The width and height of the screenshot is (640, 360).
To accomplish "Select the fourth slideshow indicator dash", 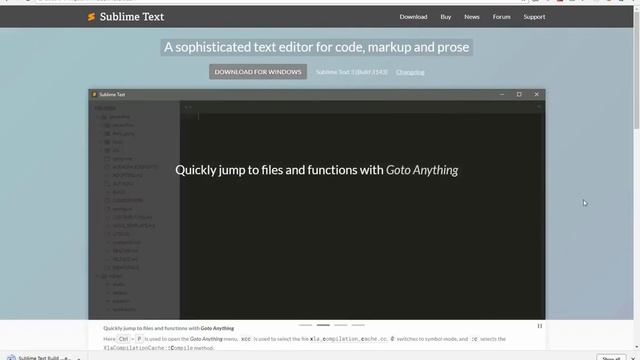I will (x=358, y=325).
